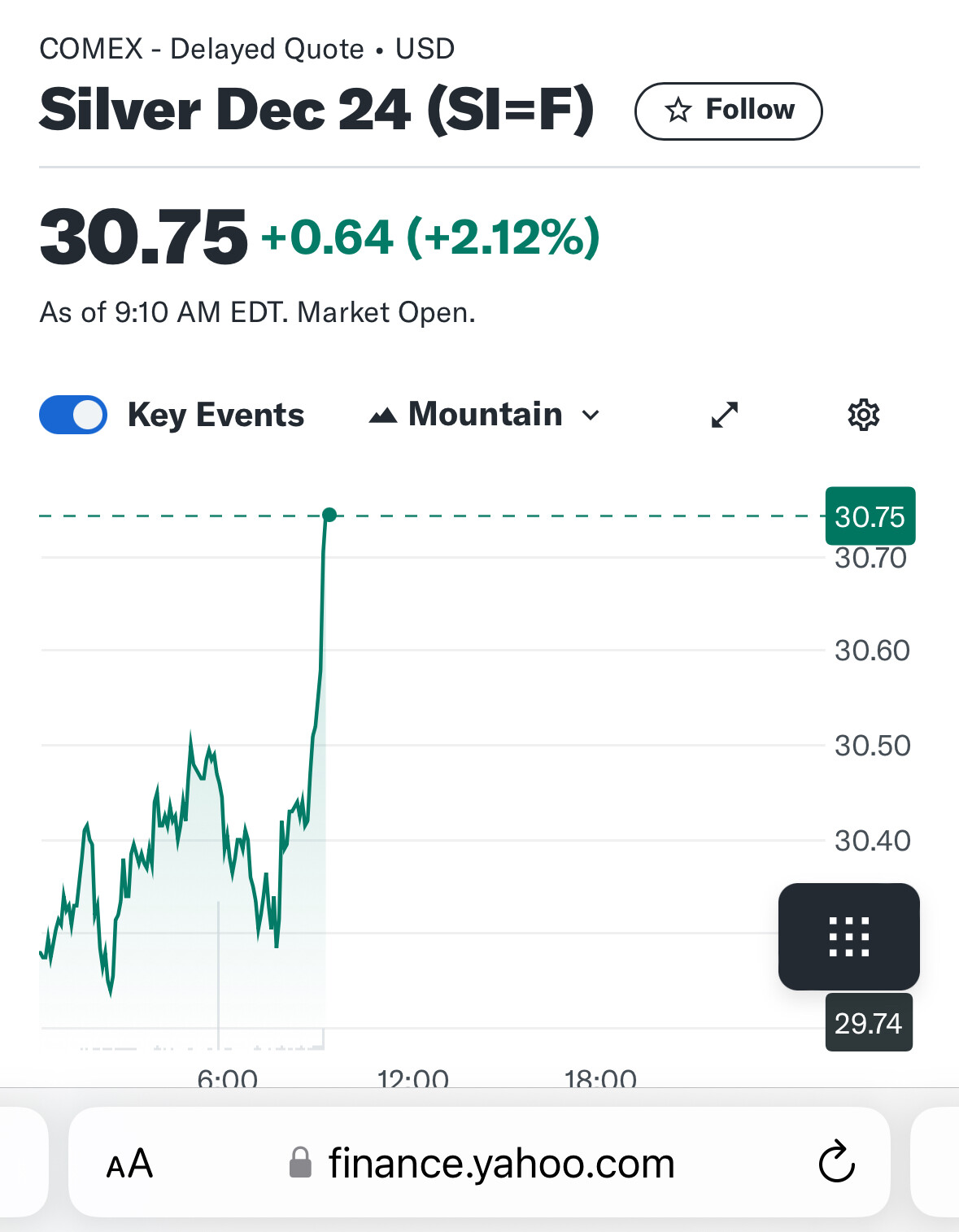This screenshot has width=959, height=1232.
Task: Select the Silver Dec 24 (SI=F) heading
Action: 316,110
